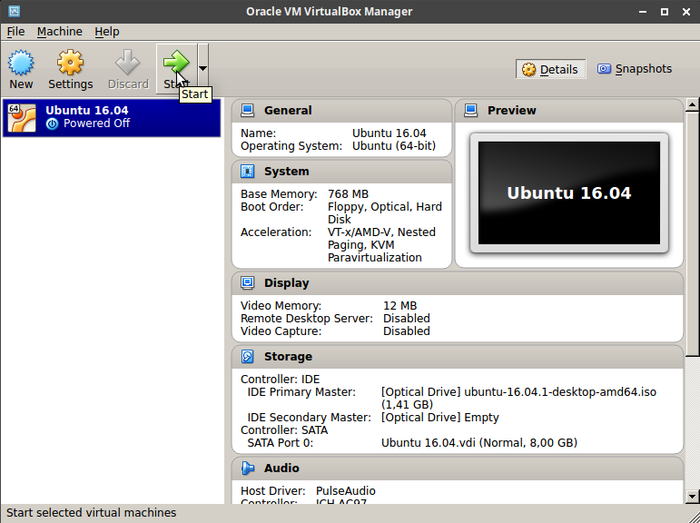The image size is (700, 523).
Task: Click the IDE Primary Master ISO value
Action: [x=518, y=398]
